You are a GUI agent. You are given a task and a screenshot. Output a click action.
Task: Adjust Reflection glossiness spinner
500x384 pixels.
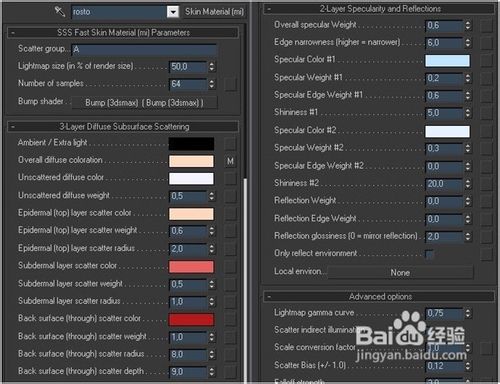pos(468,237)
